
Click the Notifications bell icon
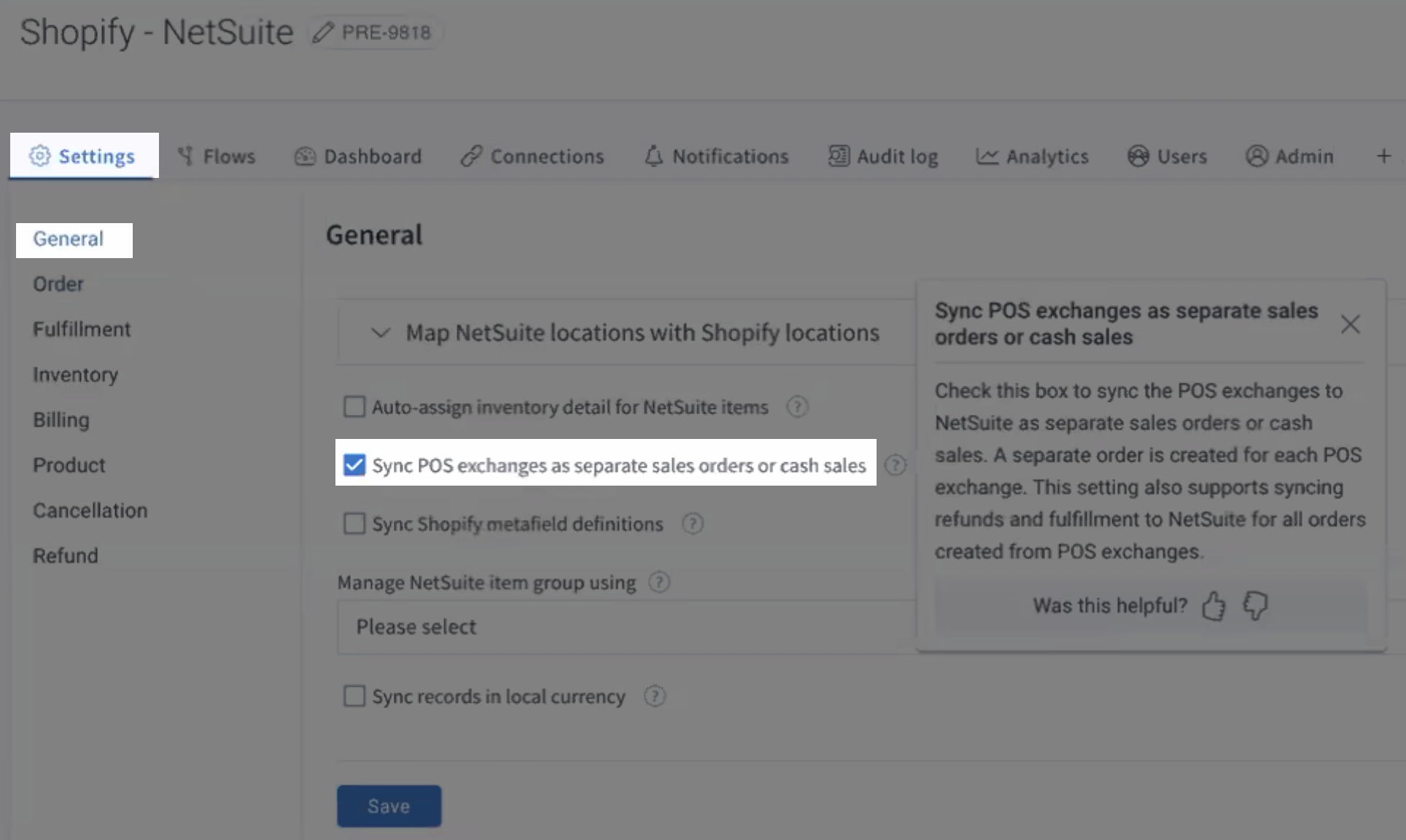pos(653,156)
